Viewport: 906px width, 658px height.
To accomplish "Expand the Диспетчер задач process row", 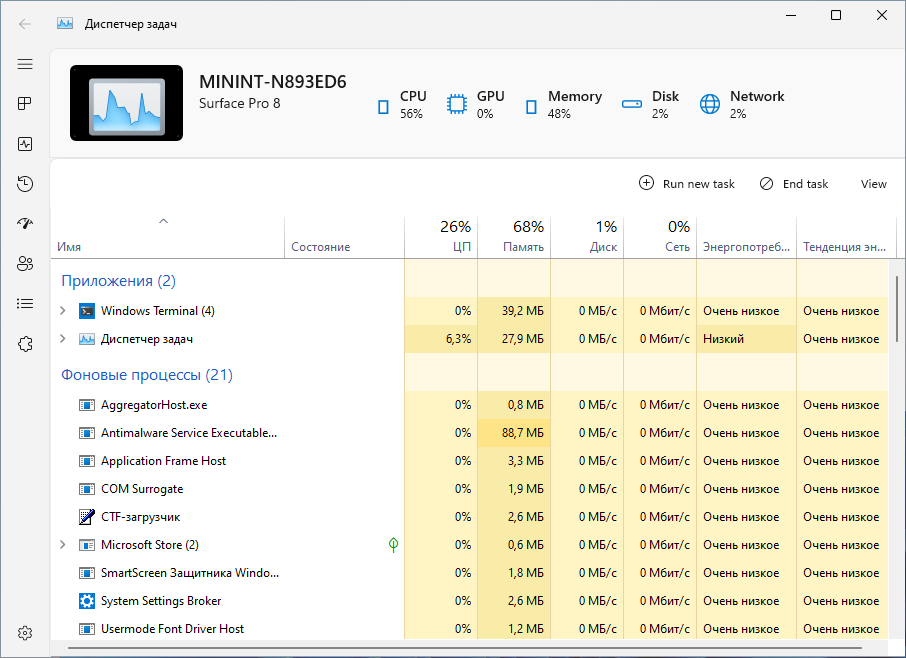I will tap(63, 339).
